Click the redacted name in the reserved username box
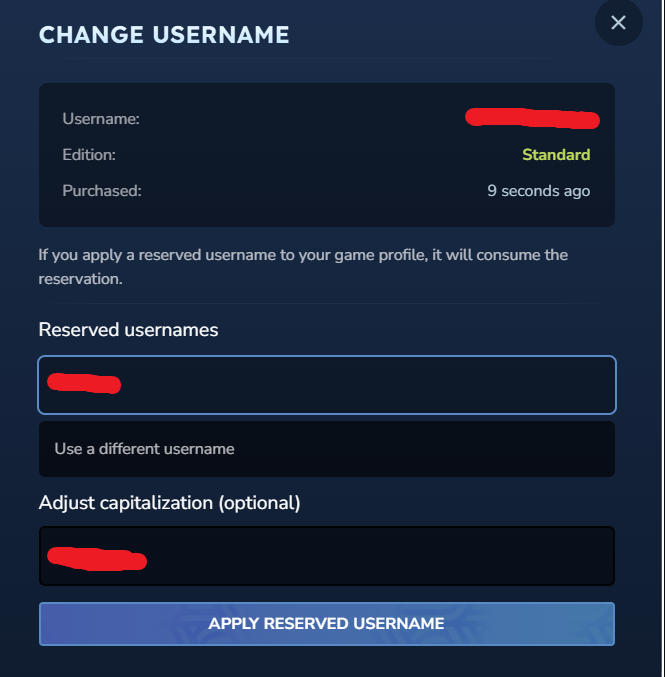The width and height of the screenshot is (665, 677). (x=84, y=383)
